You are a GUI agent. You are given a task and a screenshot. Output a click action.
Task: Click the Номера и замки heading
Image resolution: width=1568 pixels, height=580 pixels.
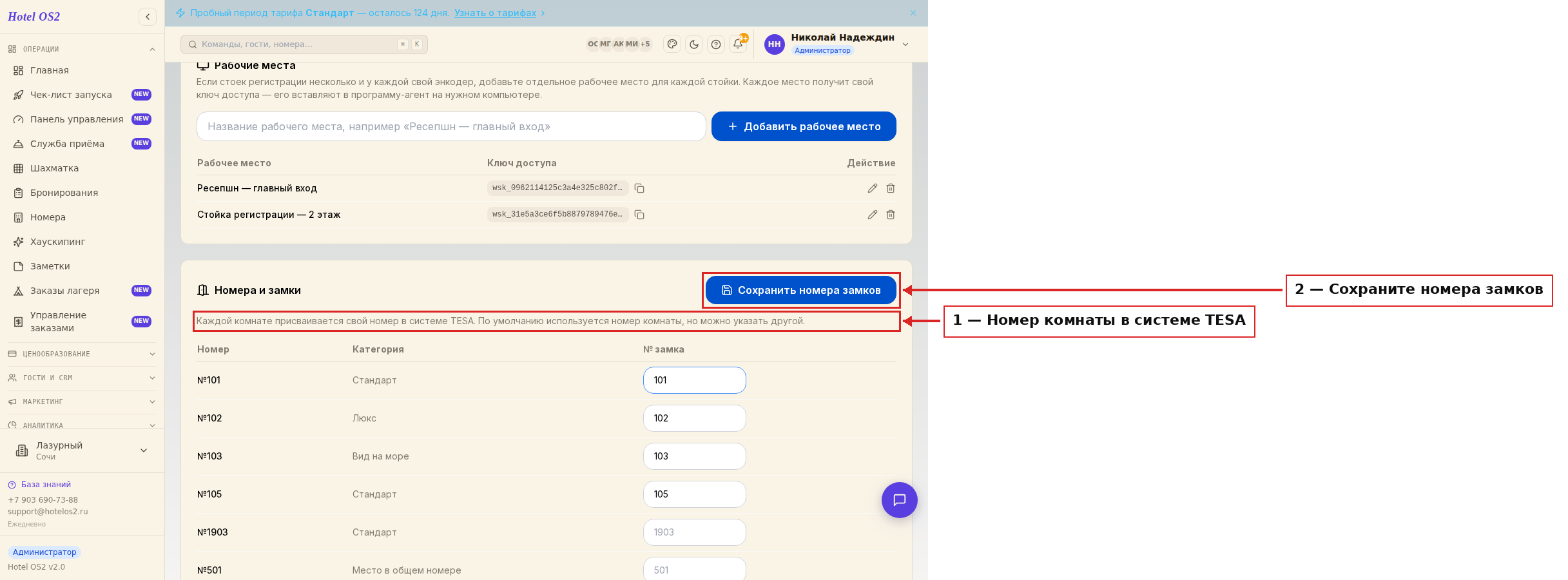pyautogui.click(x=258, y=290)
